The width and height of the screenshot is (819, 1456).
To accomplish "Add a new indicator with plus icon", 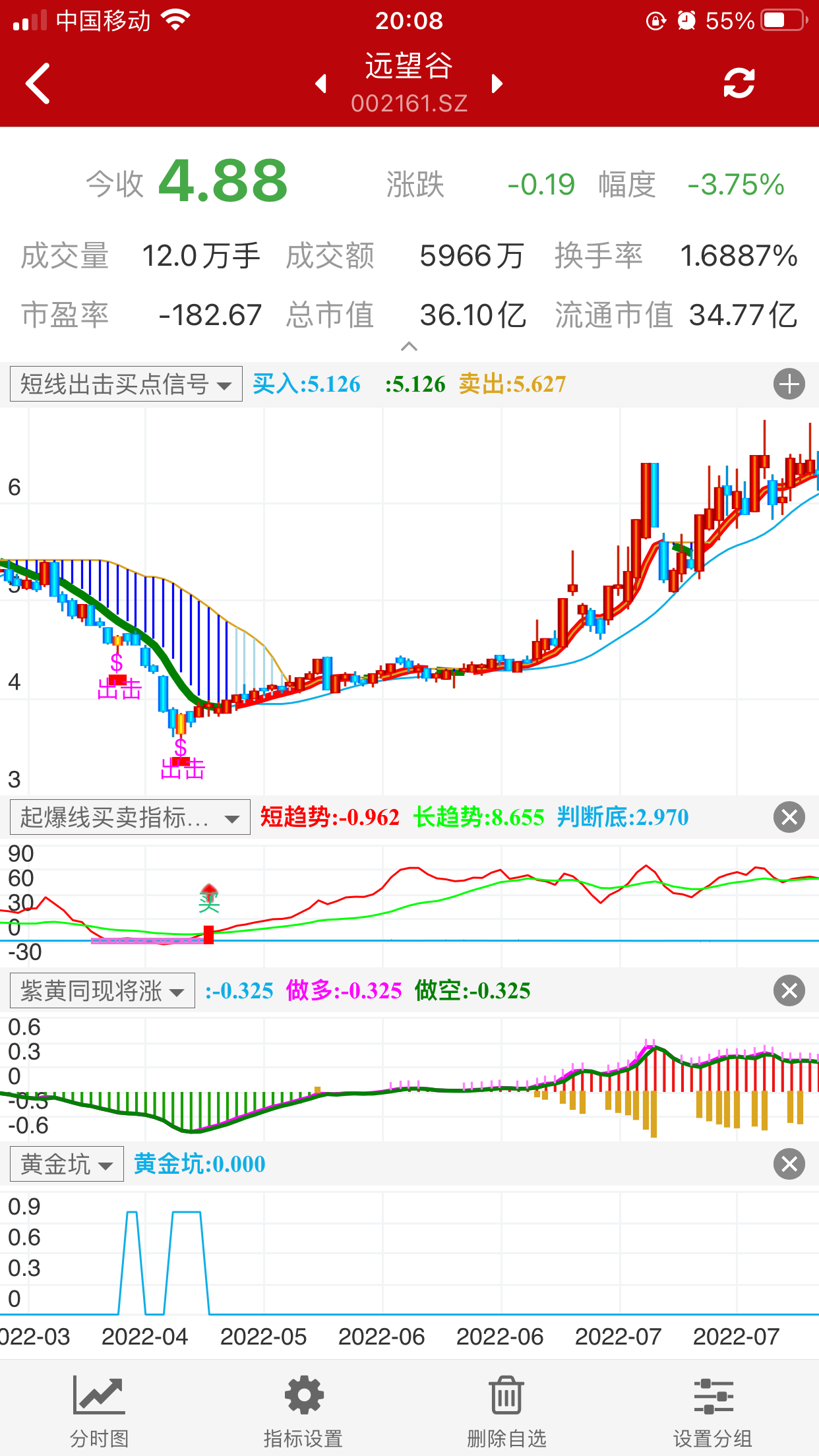I will [789, 384].
